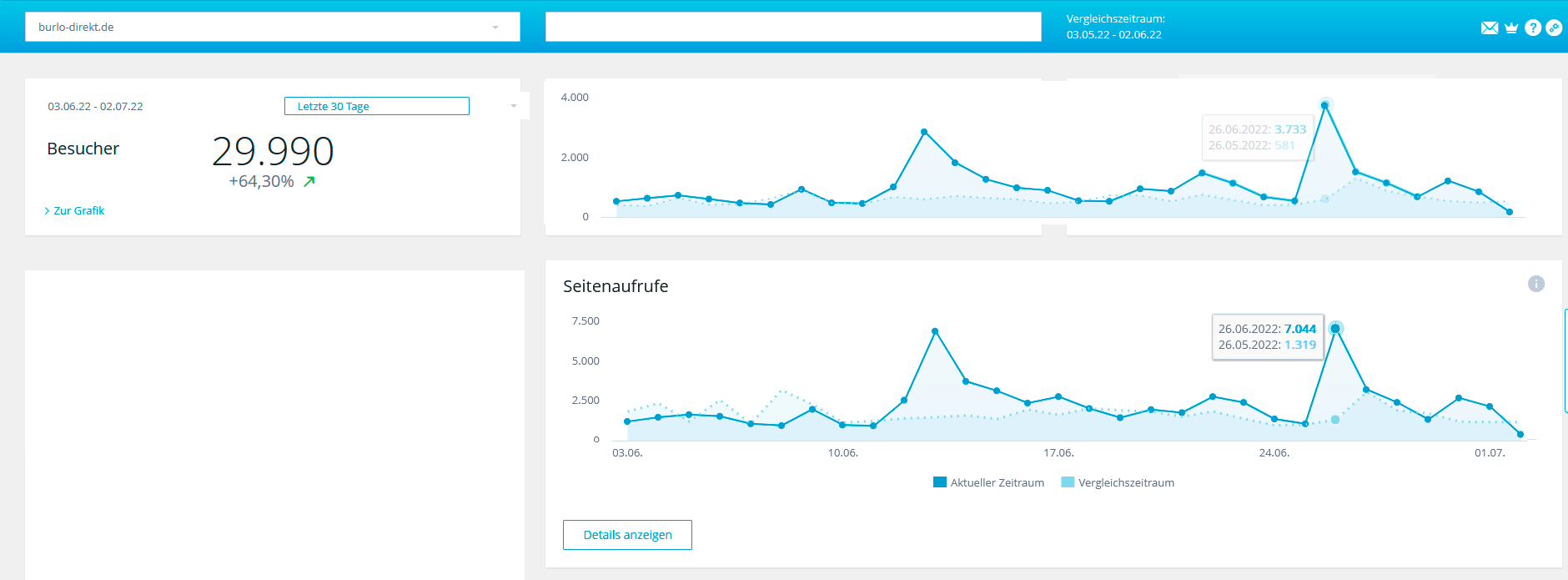This screenshot has width=1568, height=580.
Task: Click the Details anzeigen button
Action: tap(627, 535)
